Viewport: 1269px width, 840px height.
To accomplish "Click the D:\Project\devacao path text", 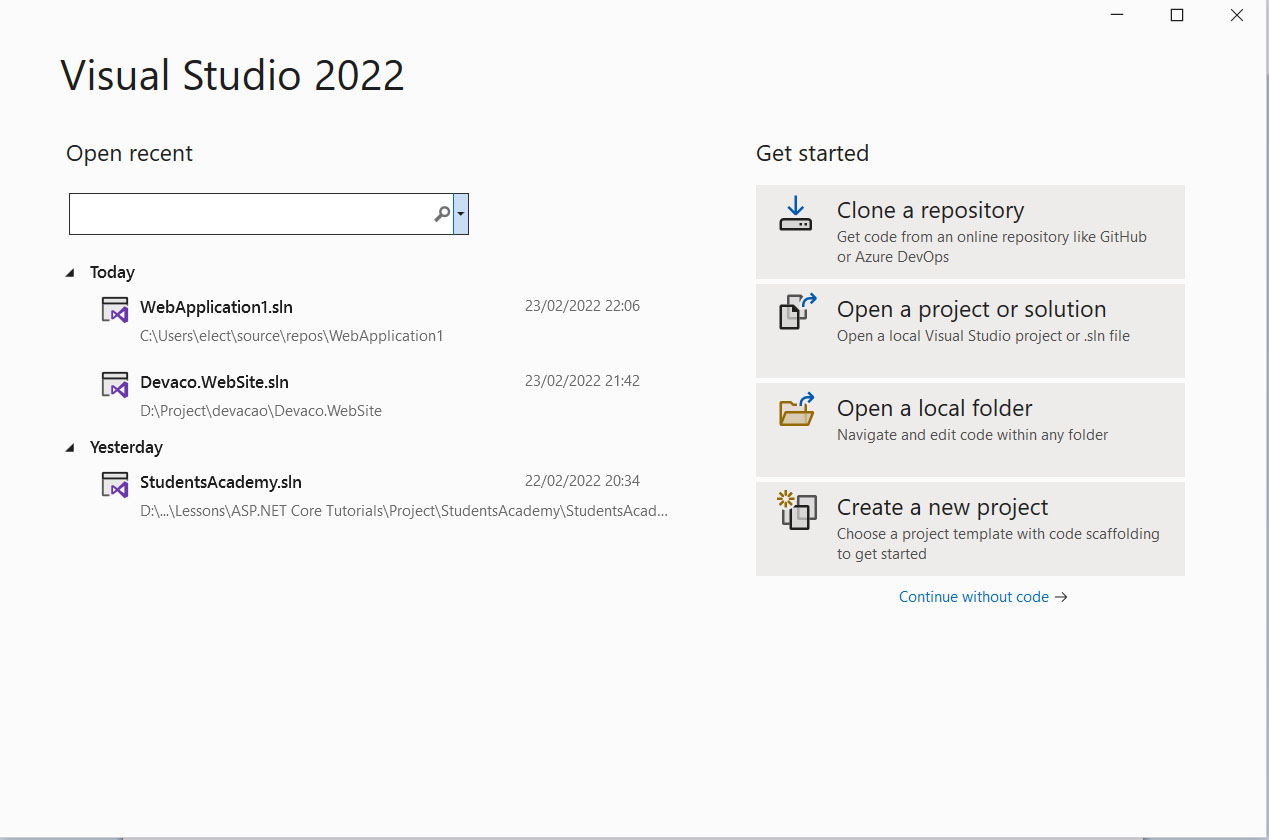I will coord(261,411).
